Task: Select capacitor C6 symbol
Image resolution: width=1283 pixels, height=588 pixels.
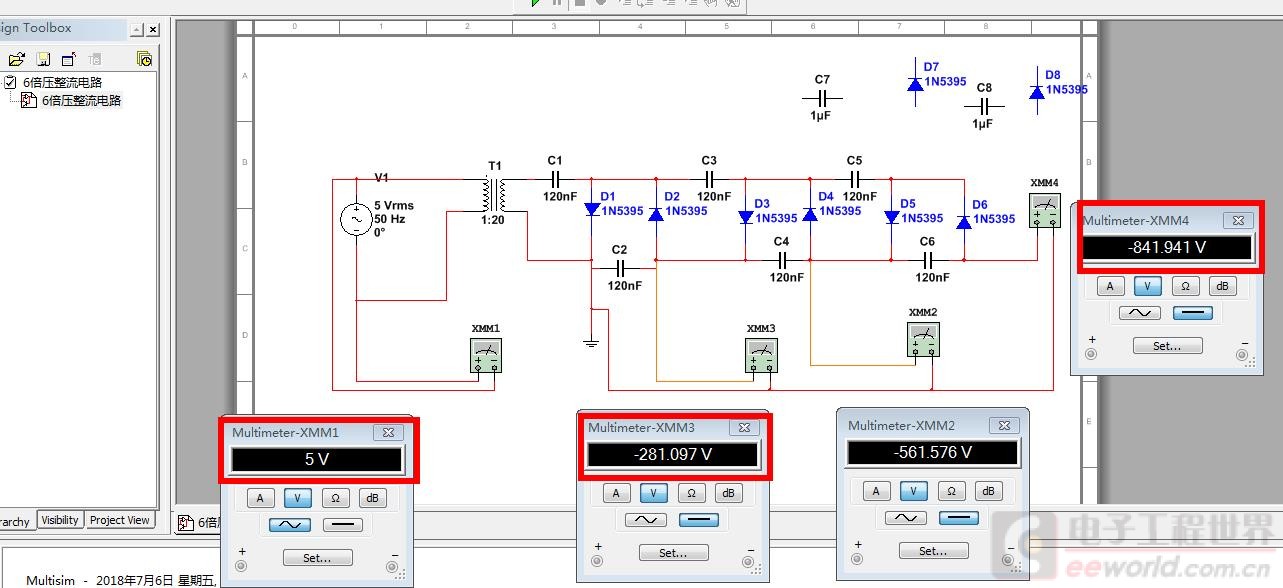Action: 928,260
